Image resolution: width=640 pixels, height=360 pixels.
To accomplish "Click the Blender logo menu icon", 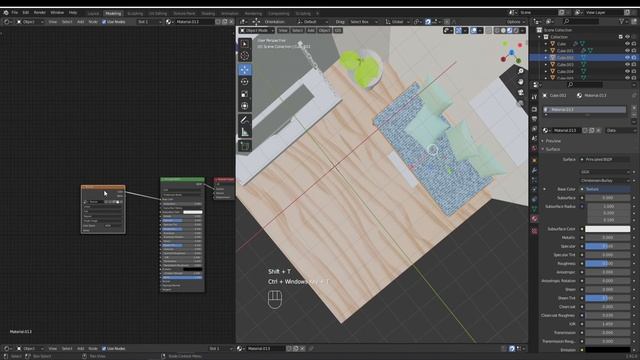I will [6, 13].
